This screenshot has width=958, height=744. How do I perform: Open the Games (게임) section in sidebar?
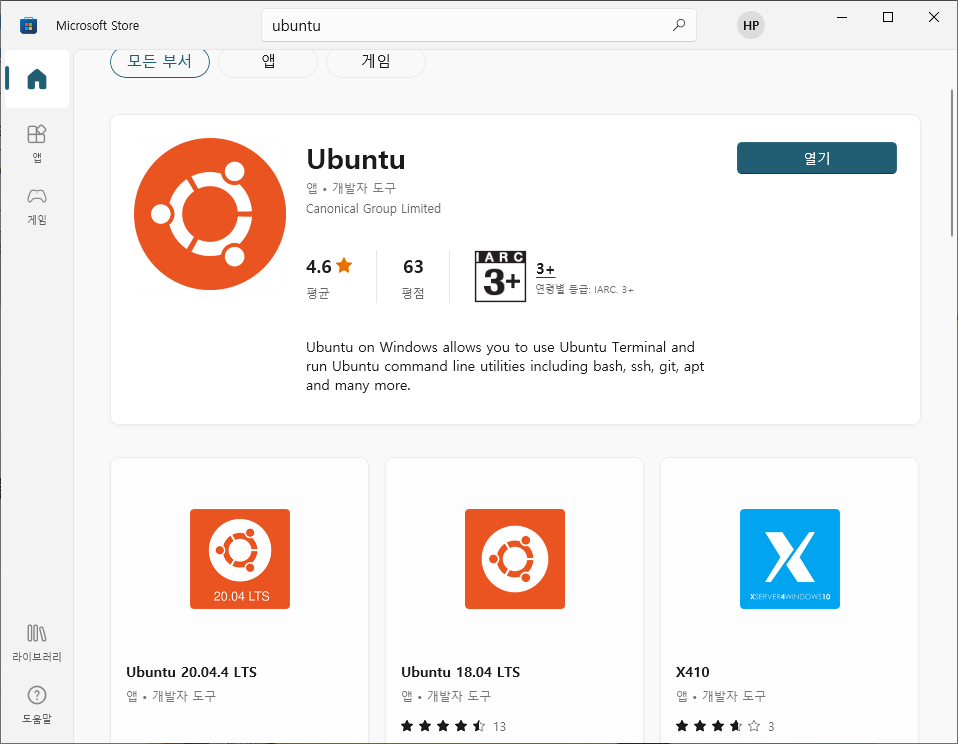37,206
